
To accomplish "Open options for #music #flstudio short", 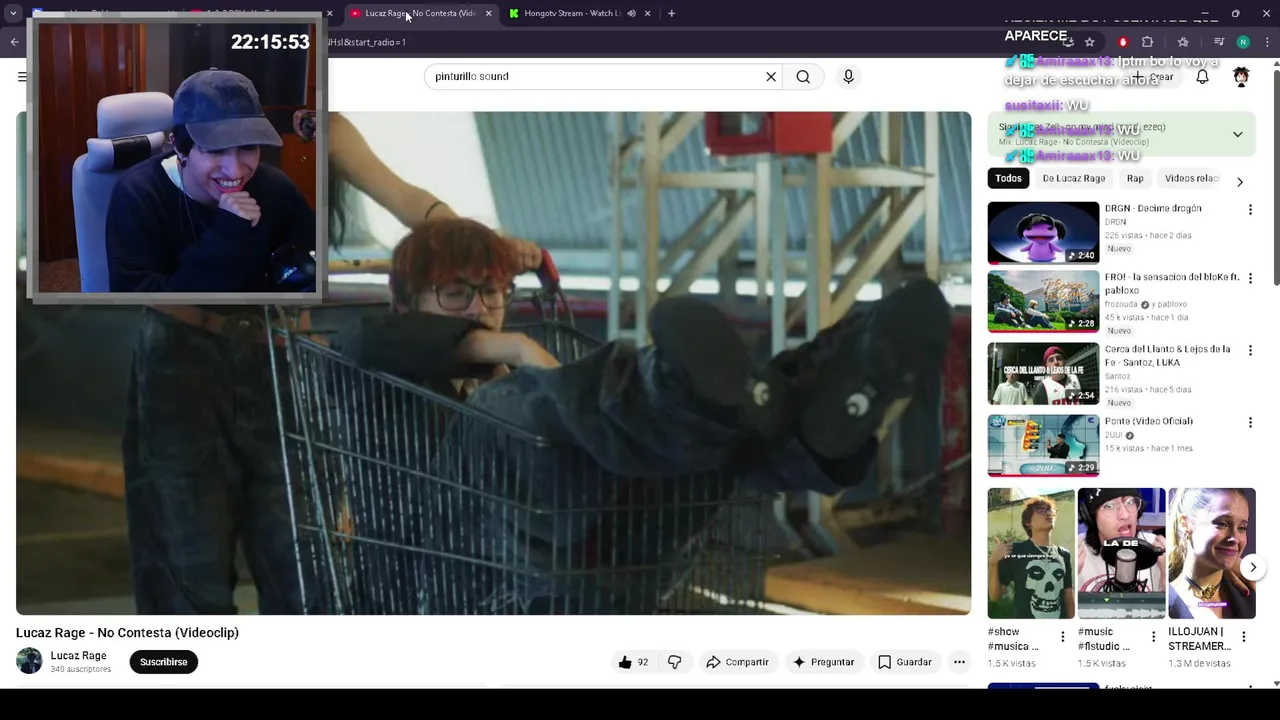I will pos(1153,637).
